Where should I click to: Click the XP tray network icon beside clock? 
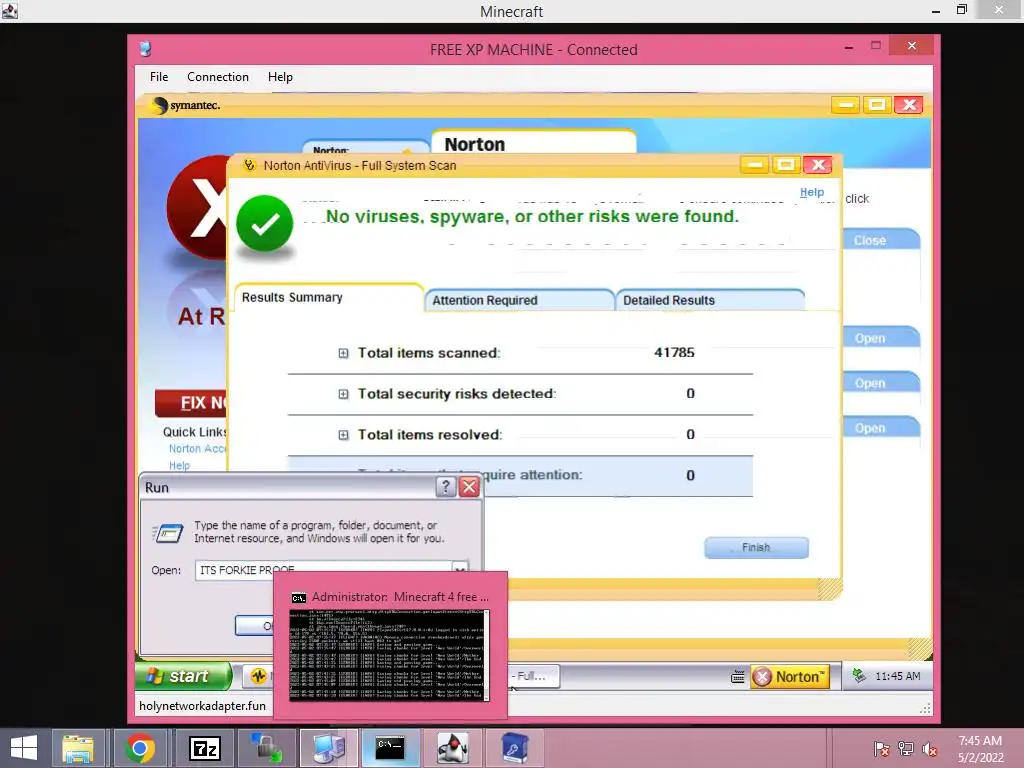coord(859,676)
